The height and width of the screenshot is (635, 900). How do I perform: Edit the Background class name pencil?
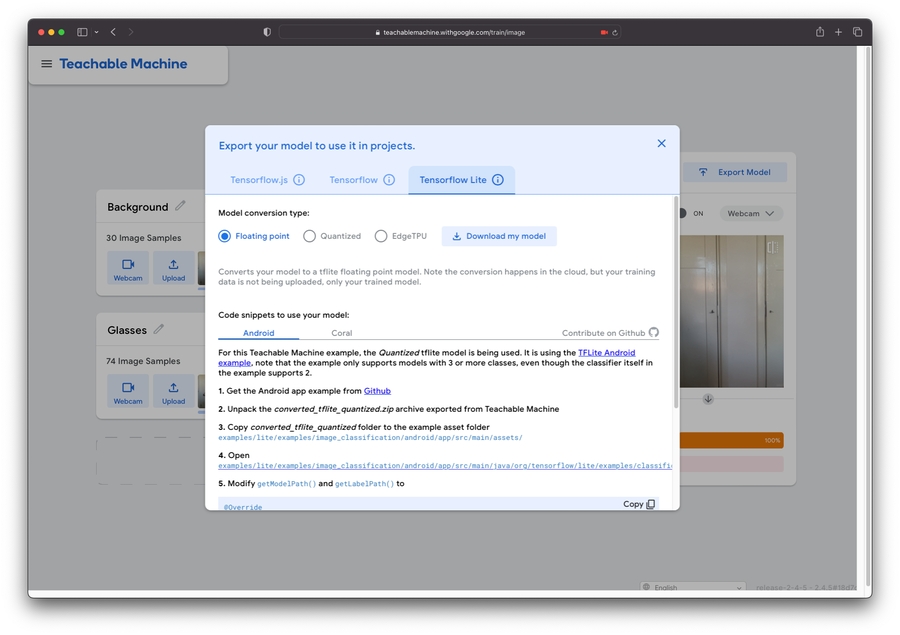point(180,206)
